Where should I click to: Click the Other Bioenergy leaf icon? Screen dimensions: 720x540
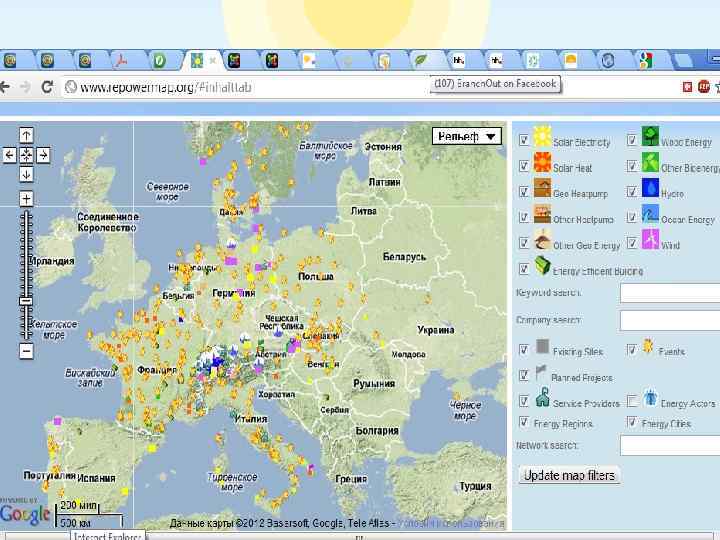click(650, 162)
